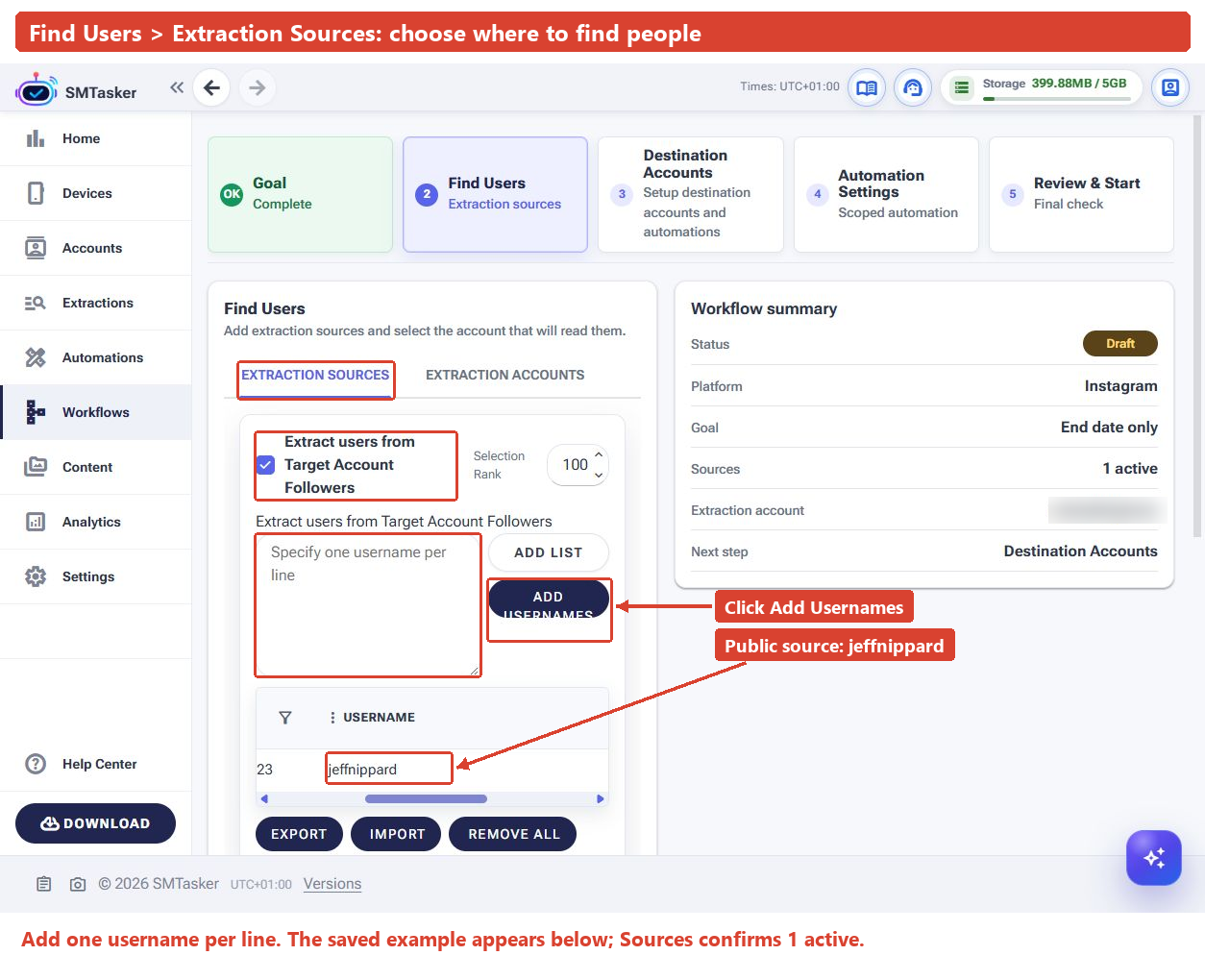
Task: Switch to the Extraction Sources tab
Action: pos(315,375)
